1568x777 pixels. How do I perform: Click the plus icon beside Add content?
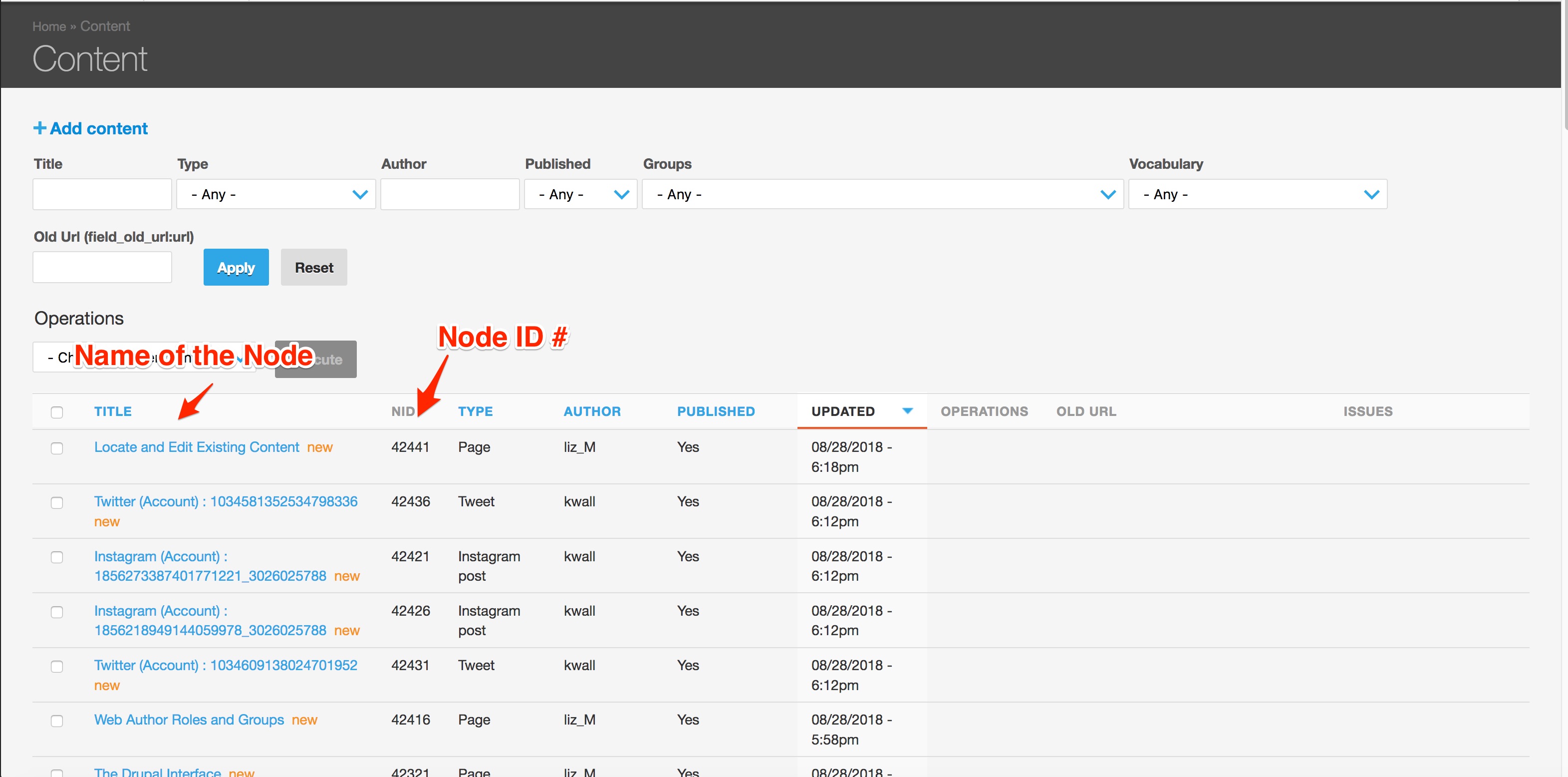point(39,128)
